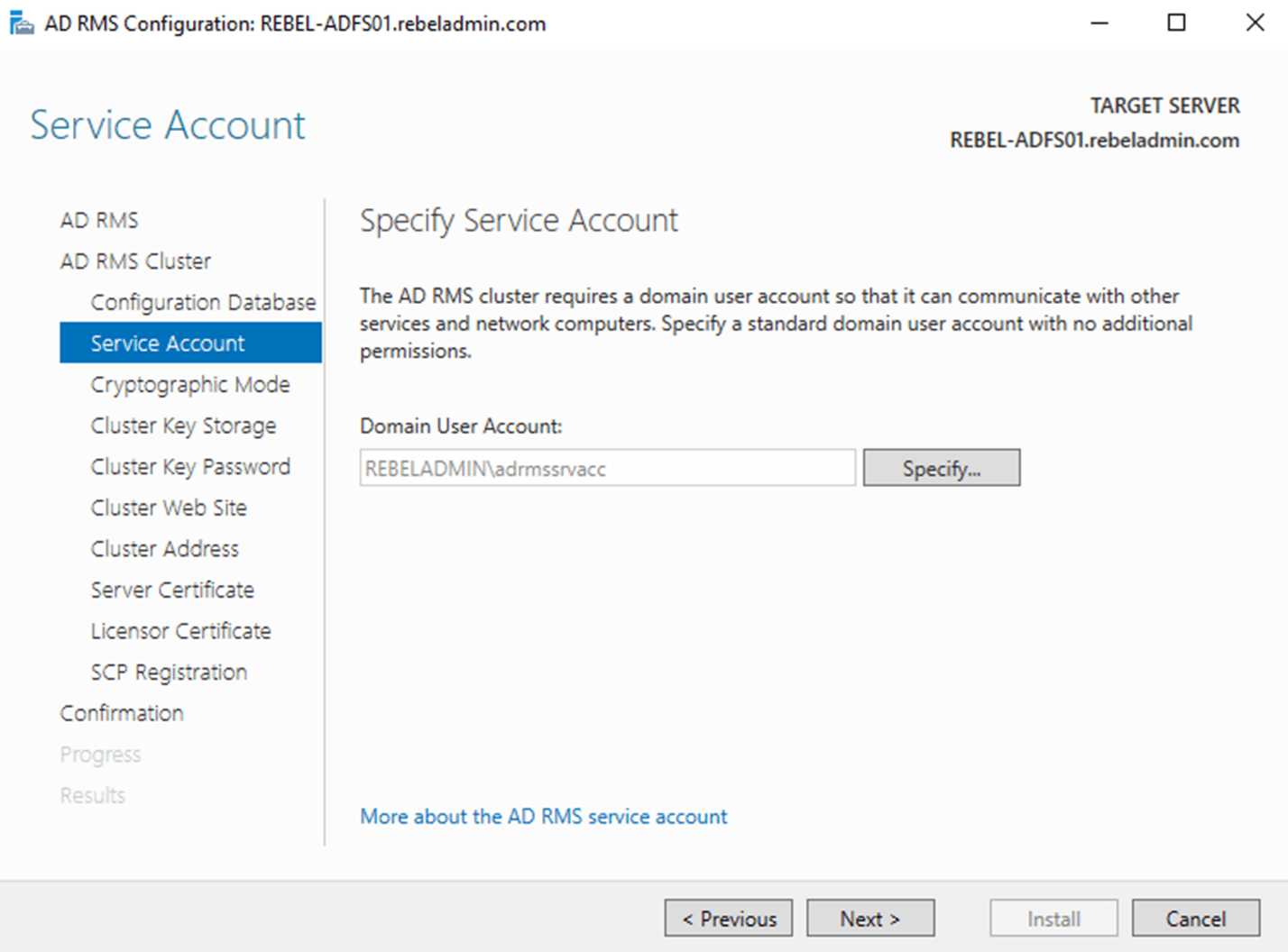
Task: Click the Domain User Account field
Action: point(606,468)
